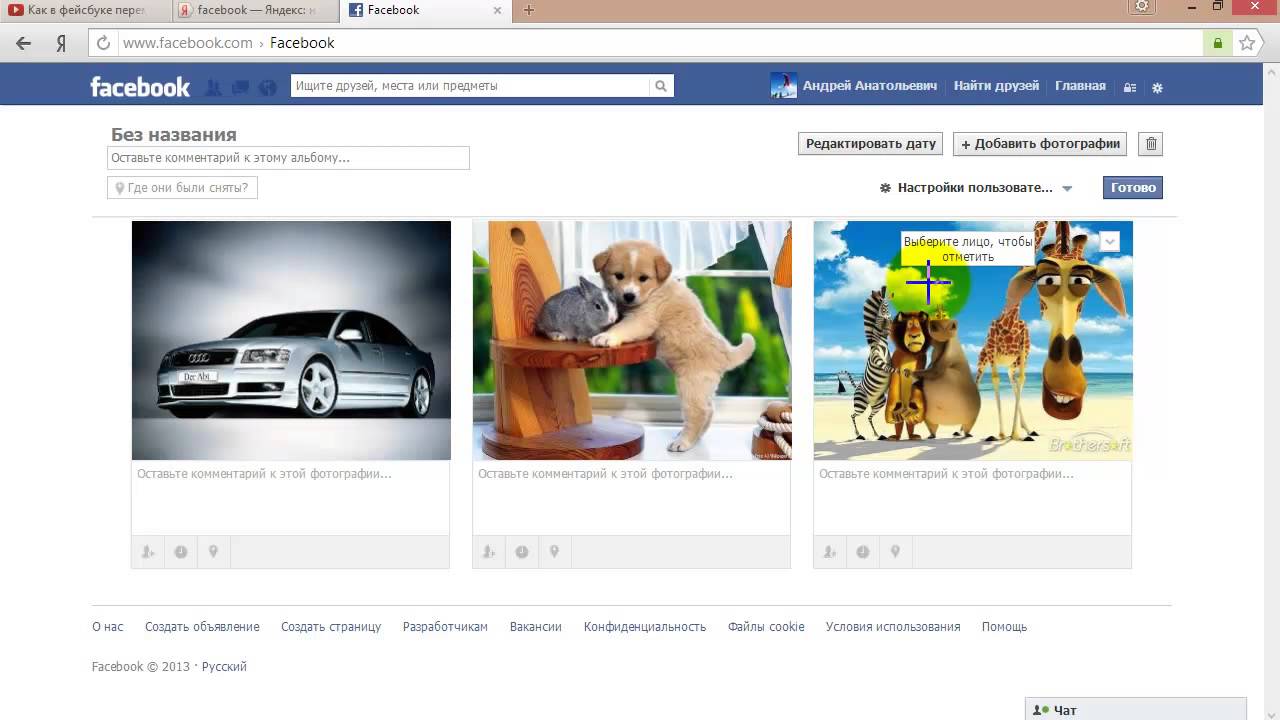This screenshot has width=1280, height=720.
Task: Bookmark page with star icon
Action: pyautogui.click(x=1247, y=43)
